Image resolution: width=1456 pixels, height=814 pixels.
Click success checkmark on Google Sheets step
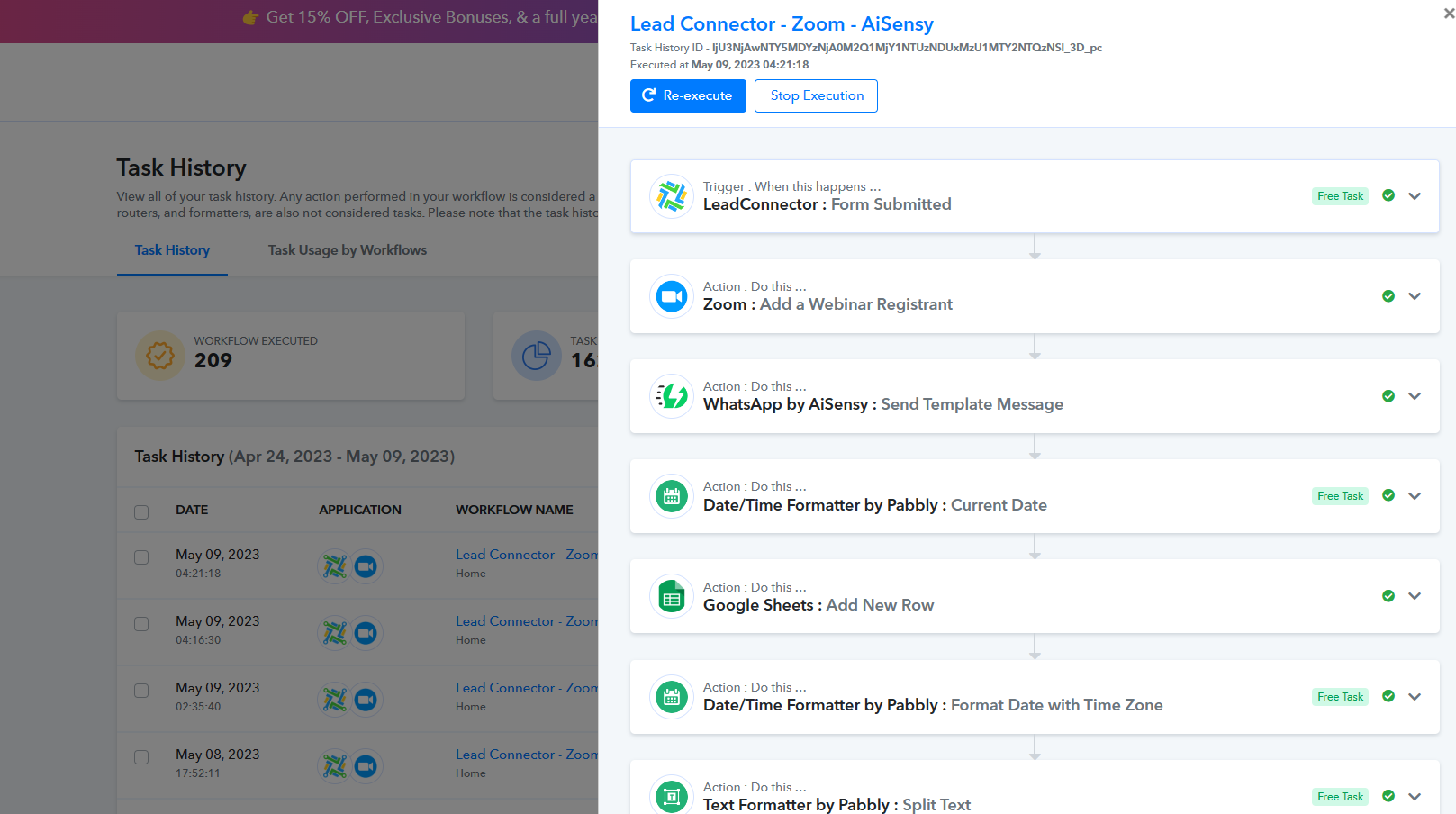1388,596
